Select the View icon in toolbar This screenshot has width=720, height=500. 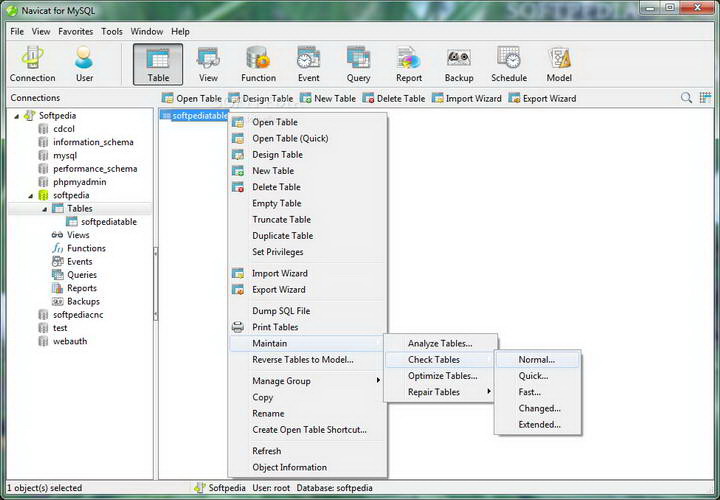click(208, 64)
